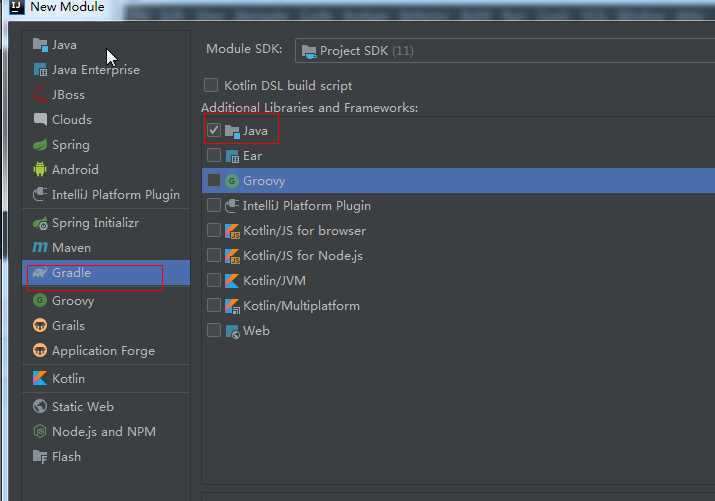Pick the Static Web globe icon
715x501 pixels.
point(40,406)
